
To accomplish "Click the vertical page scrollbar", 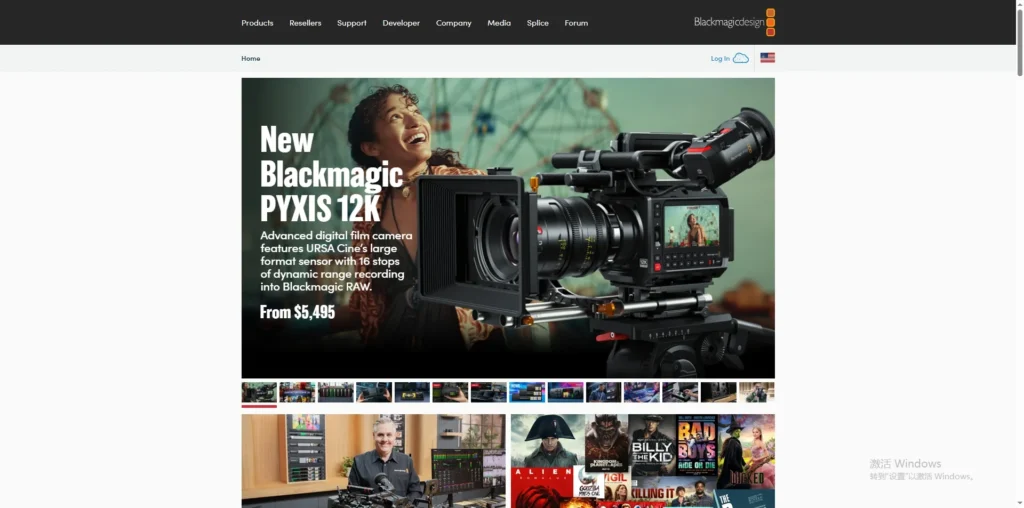I will pos(1018,250).
